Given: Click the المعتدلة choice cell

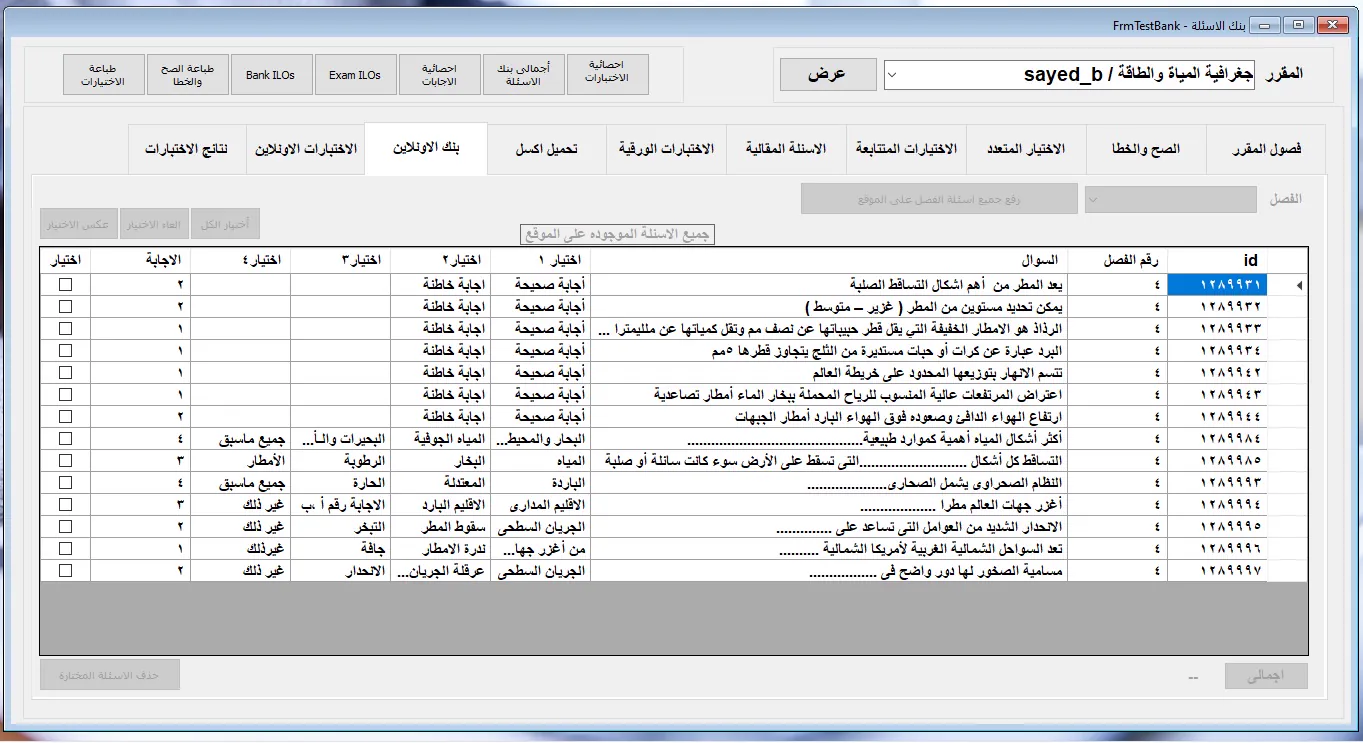Looking at the screenshot, I should (440, 483).
